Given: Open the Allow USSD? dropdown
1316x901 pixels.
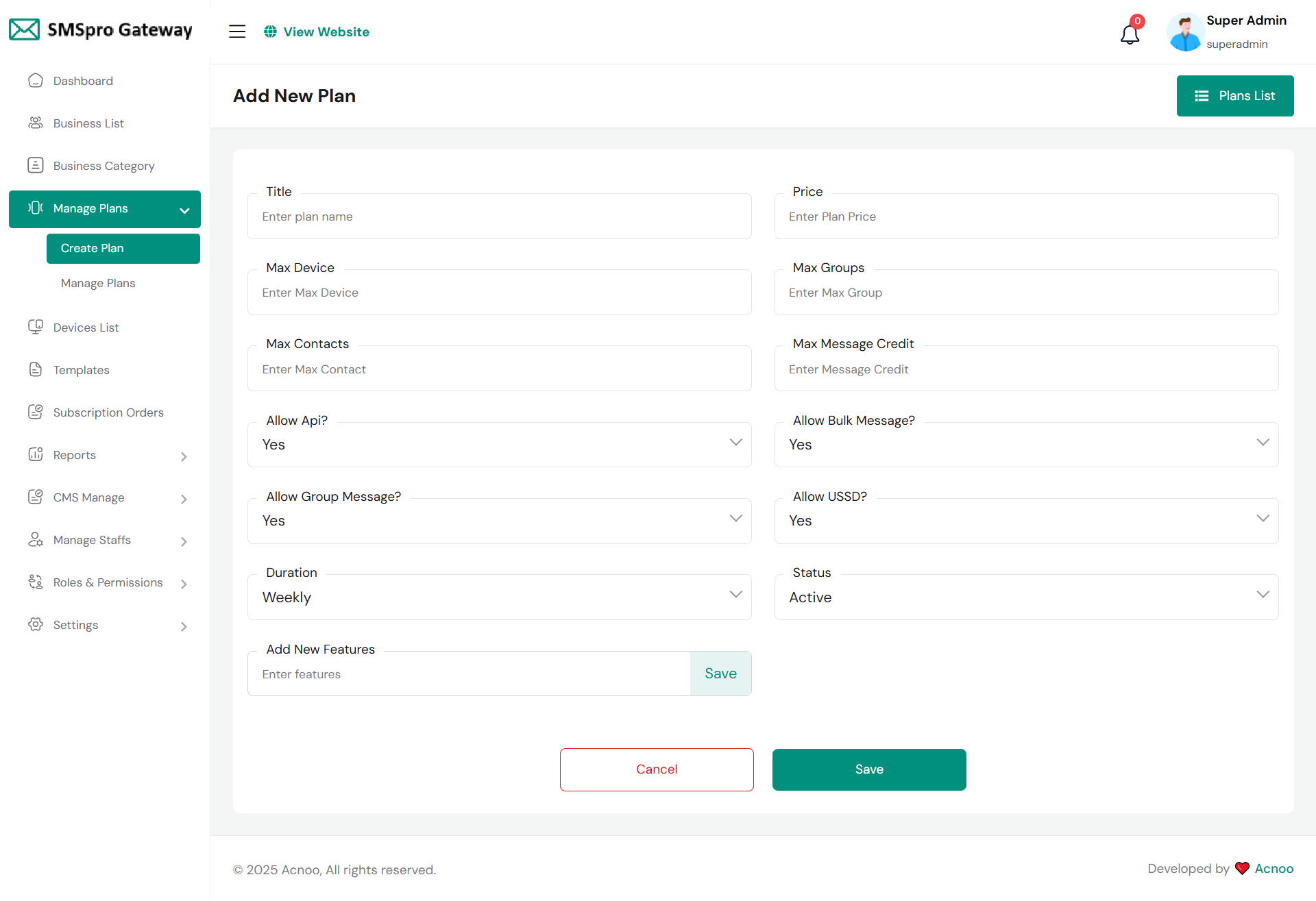Looking at the screenshot, I should tap(1026, 521).
